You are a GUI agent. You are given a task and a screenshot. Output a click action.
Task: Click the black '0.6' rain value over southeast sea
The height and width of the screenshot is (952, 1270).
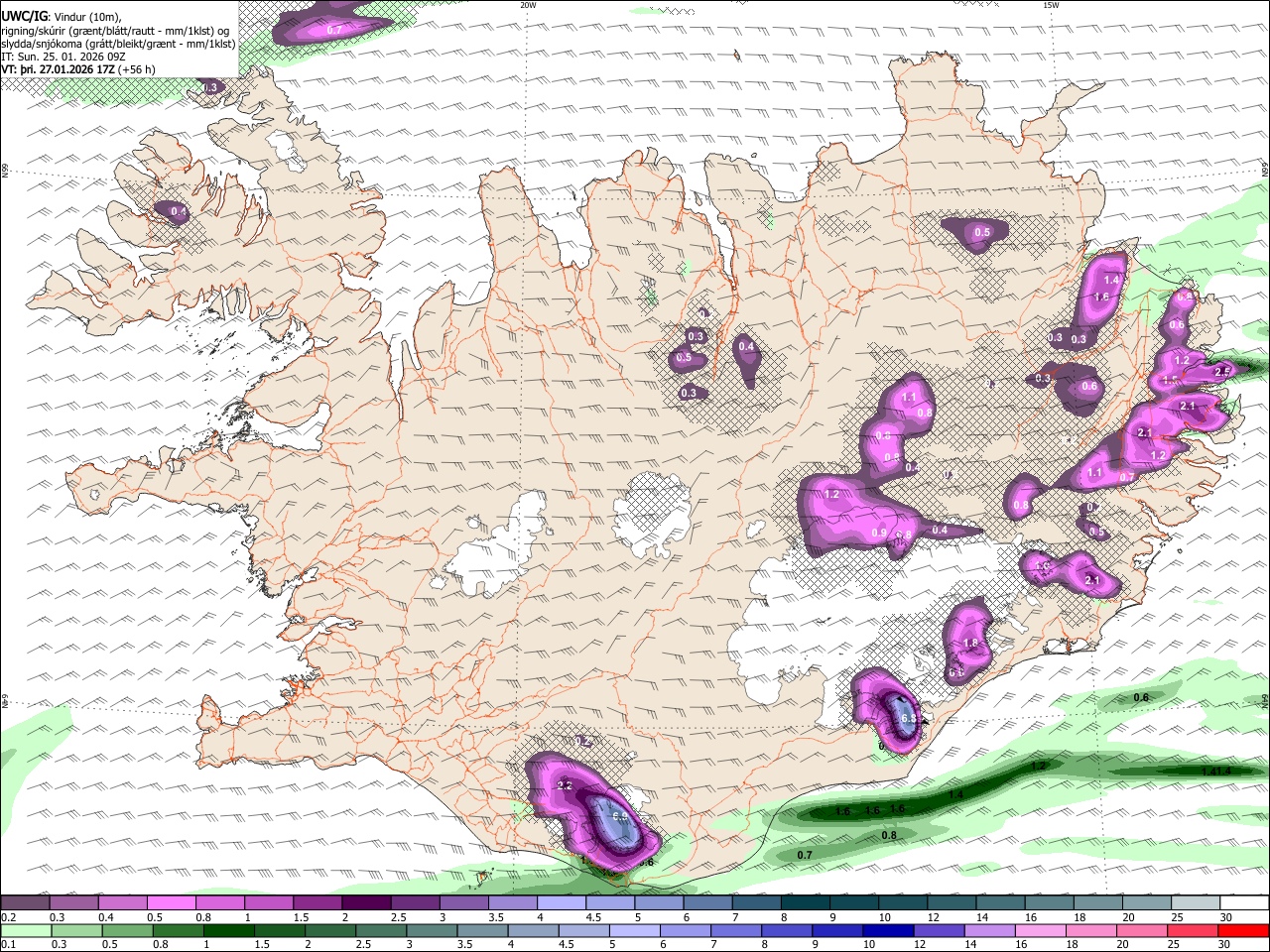(1141, 697)
